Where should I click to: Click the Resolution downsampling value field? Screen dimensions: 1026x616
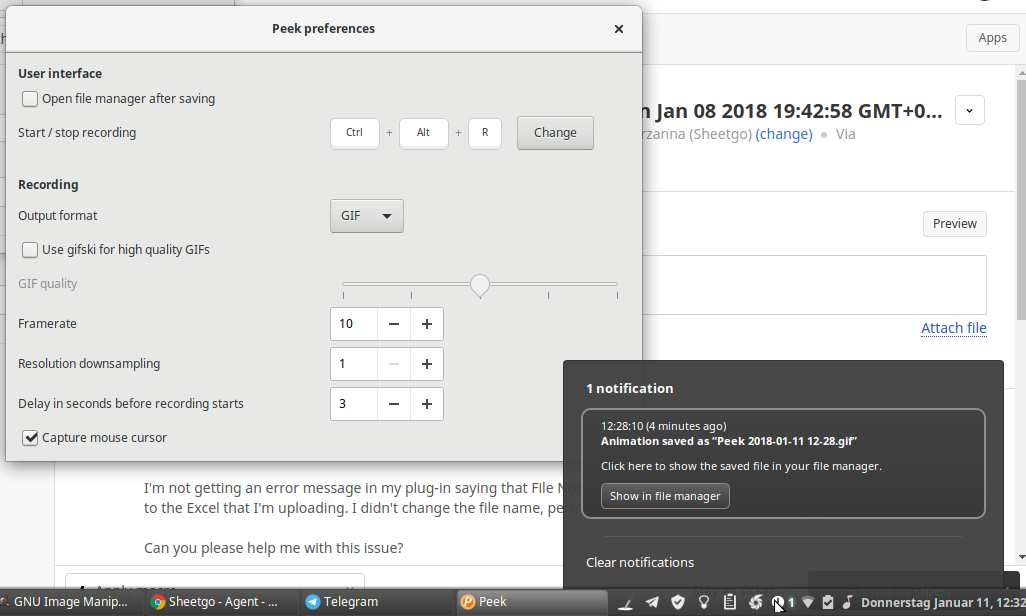[354, 364]
